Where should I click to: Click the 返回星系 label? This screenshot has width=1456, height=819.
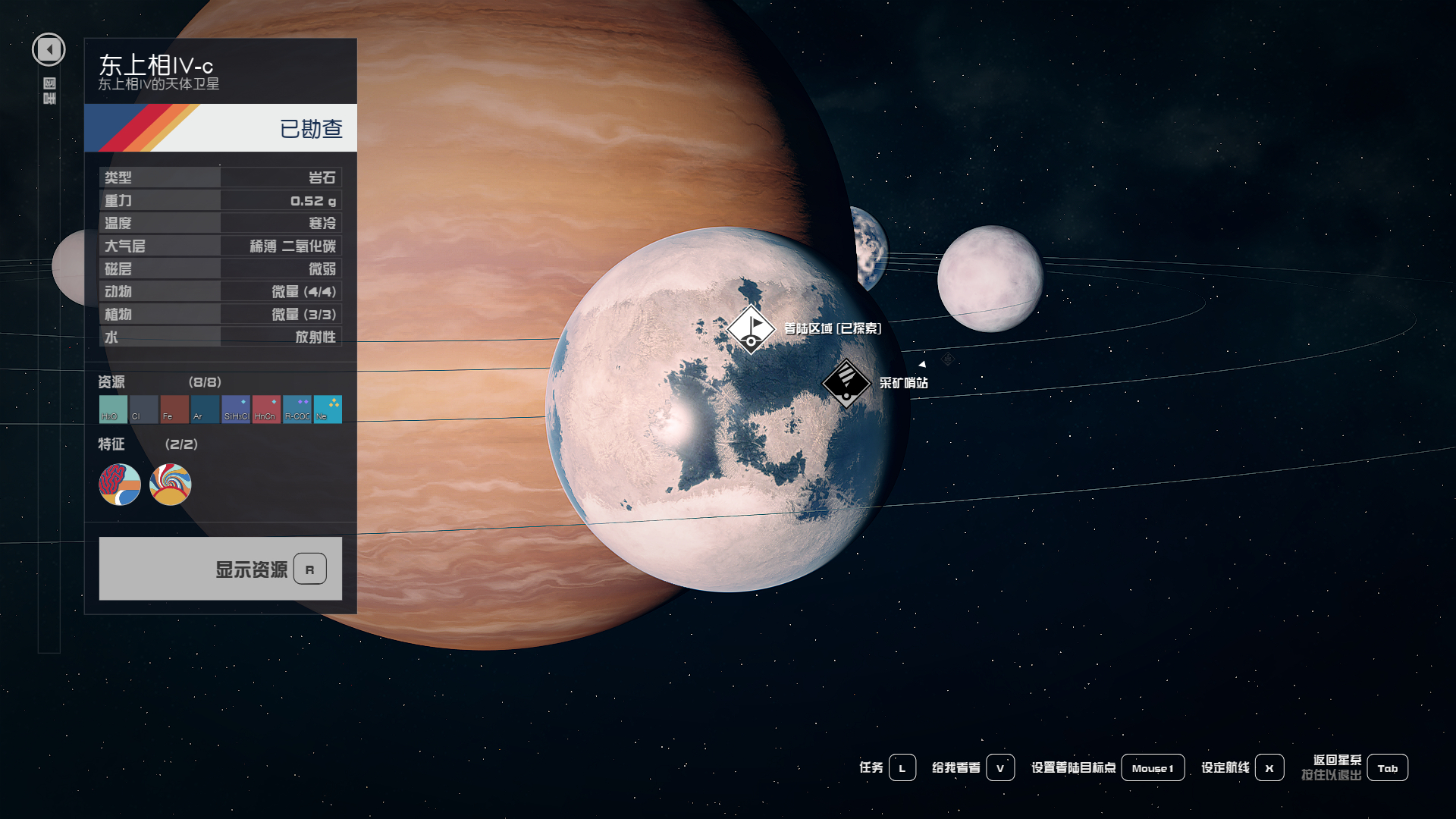pos(1338,760)
